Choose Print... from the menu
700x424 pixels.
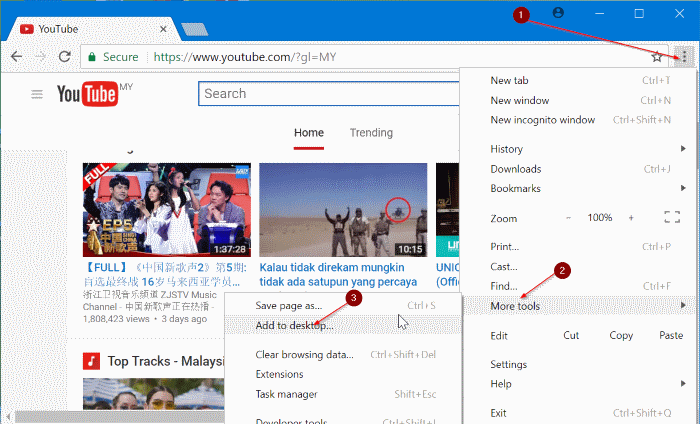(579, 247)
